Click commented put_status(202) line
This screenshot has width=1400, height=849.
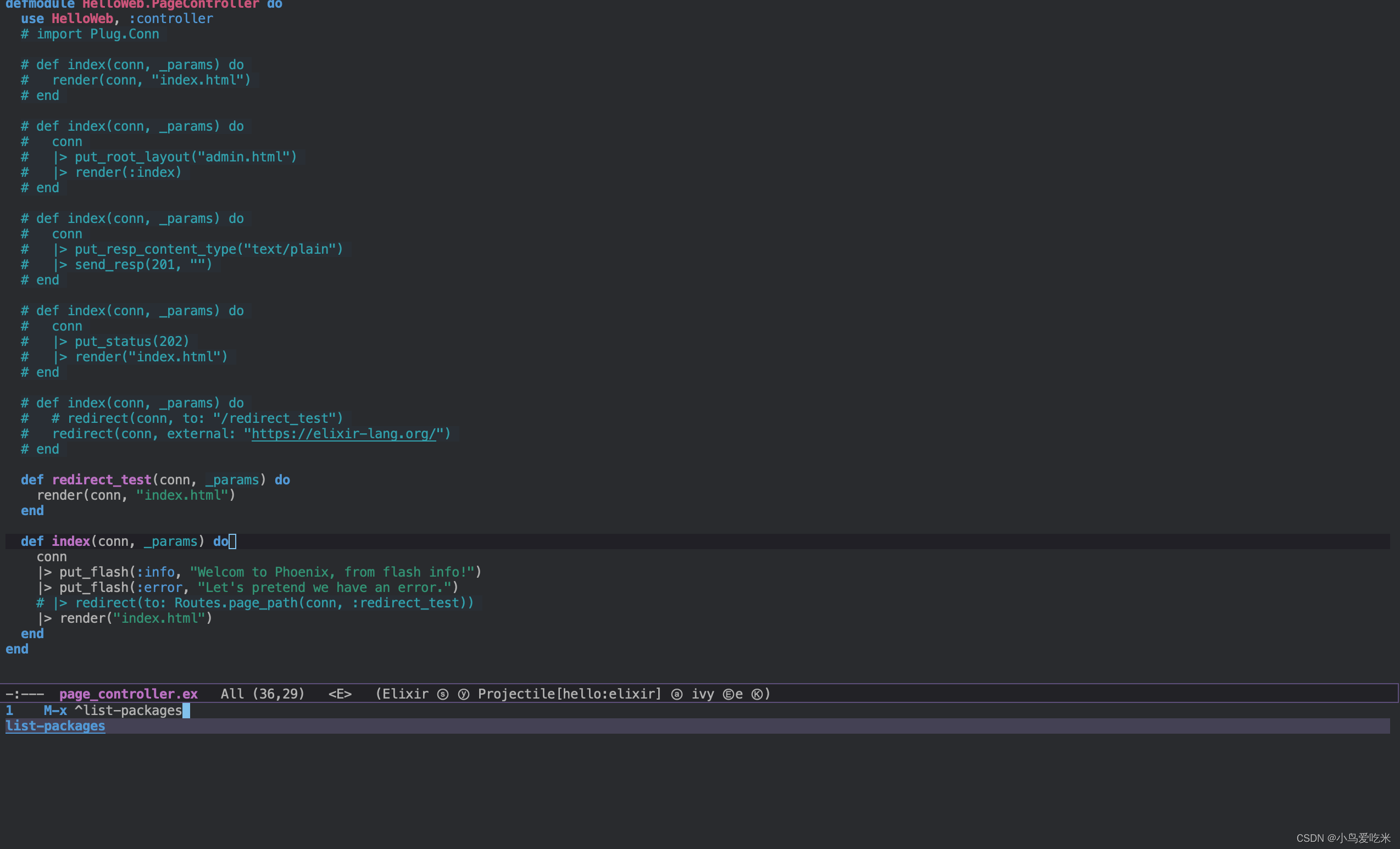(x=104, y=342)
